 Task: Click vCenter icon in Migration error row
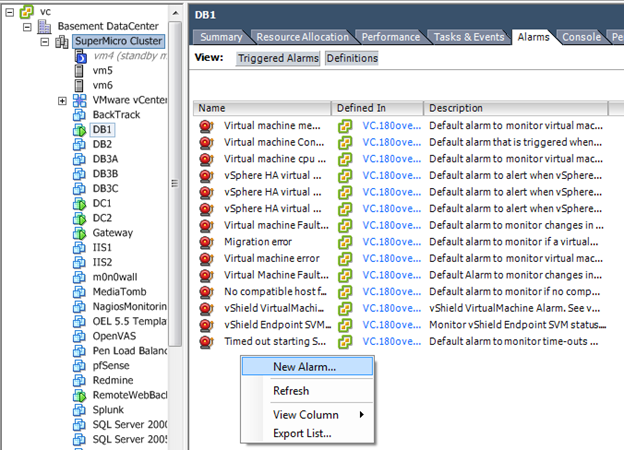[x=345, y=242]
